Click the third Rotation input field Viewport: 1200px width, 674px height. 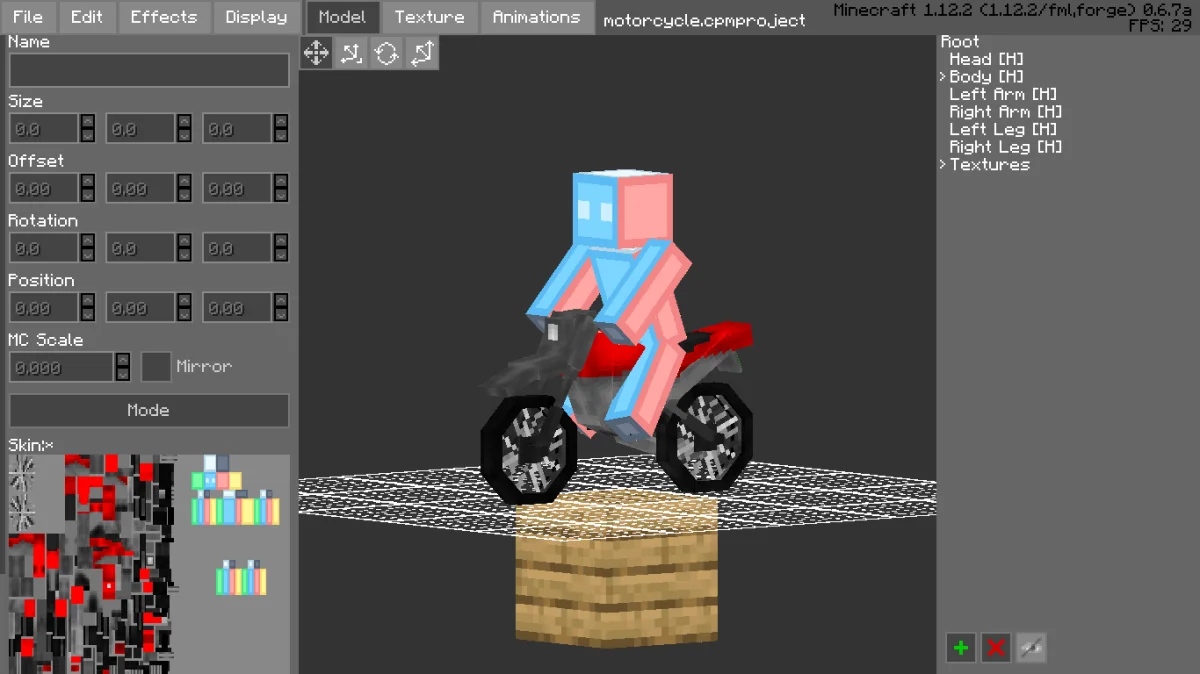click(238, 248)
